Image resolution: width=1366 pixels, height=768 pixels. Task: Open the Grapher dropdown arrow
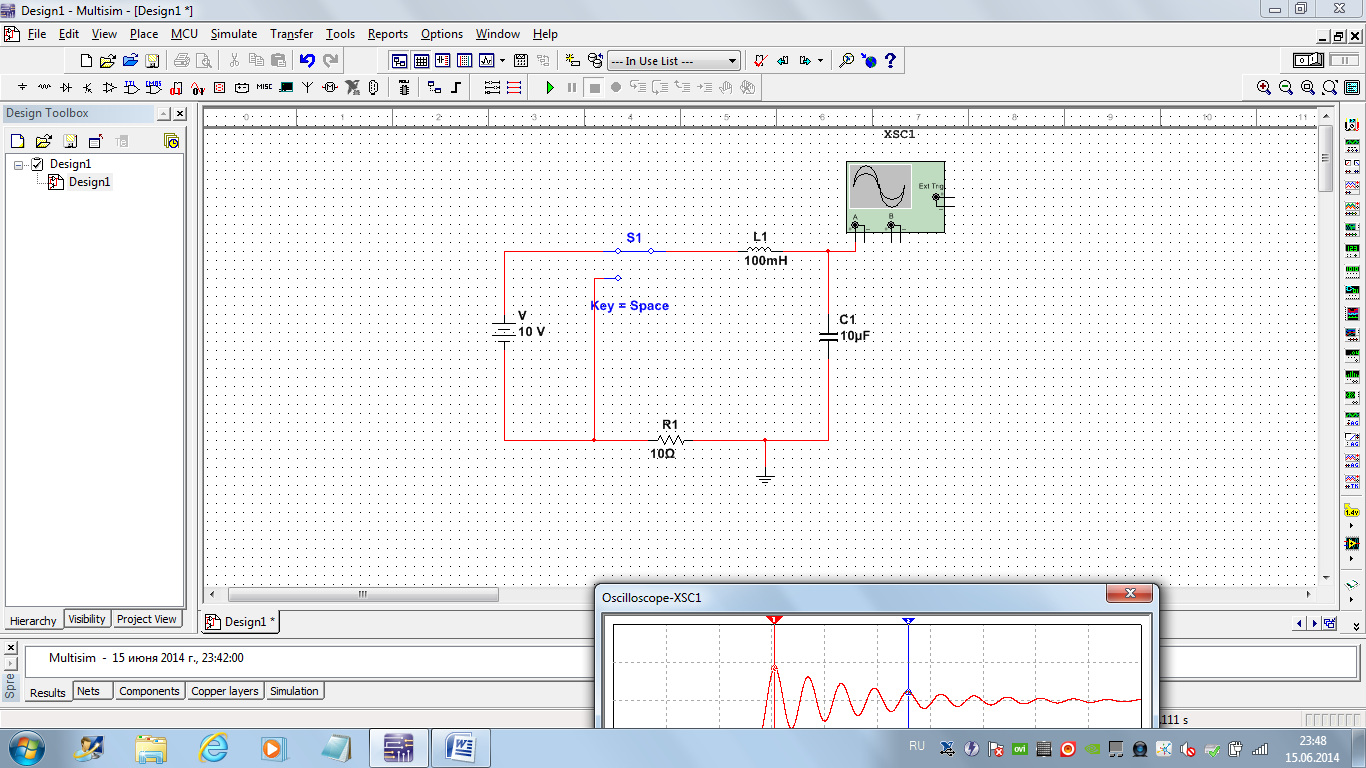click(x=502, y=61)
